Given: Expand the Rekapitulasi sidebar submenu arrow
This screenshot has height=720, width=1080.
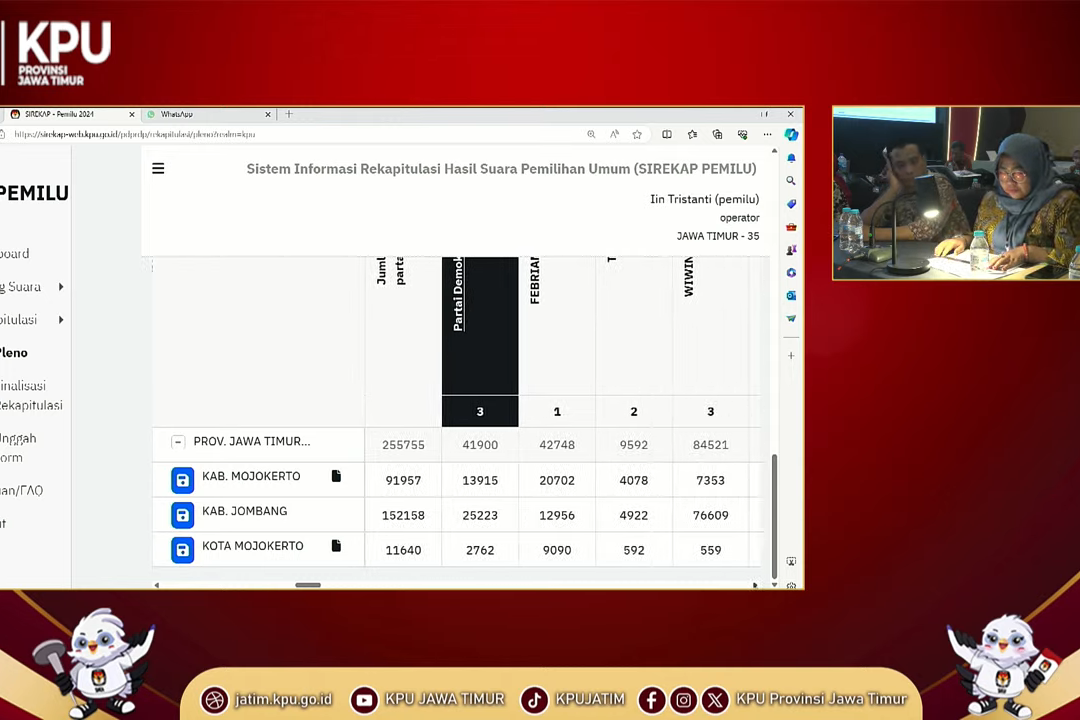Looking at the screenshot, I should click(61, 320).
